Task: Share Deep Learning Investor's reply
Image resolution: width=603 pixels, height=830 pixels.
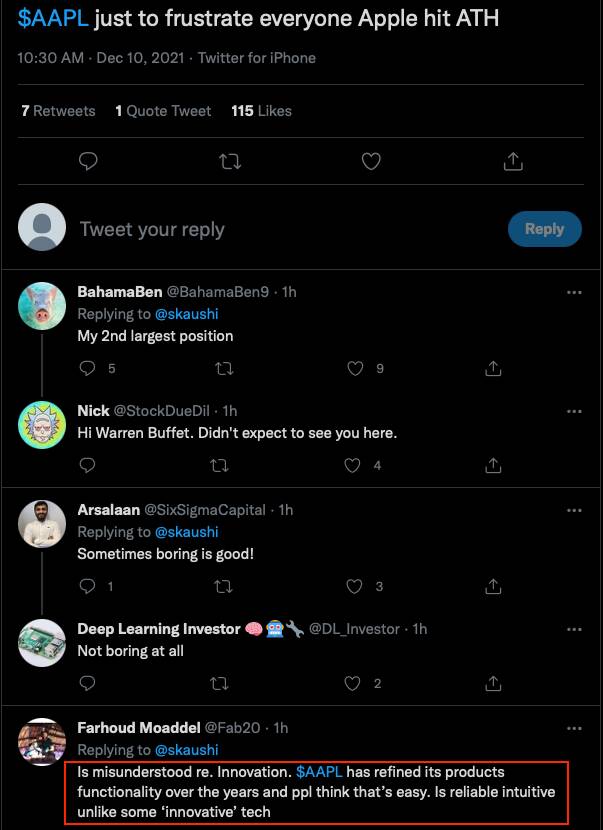Action: [493, 684]
